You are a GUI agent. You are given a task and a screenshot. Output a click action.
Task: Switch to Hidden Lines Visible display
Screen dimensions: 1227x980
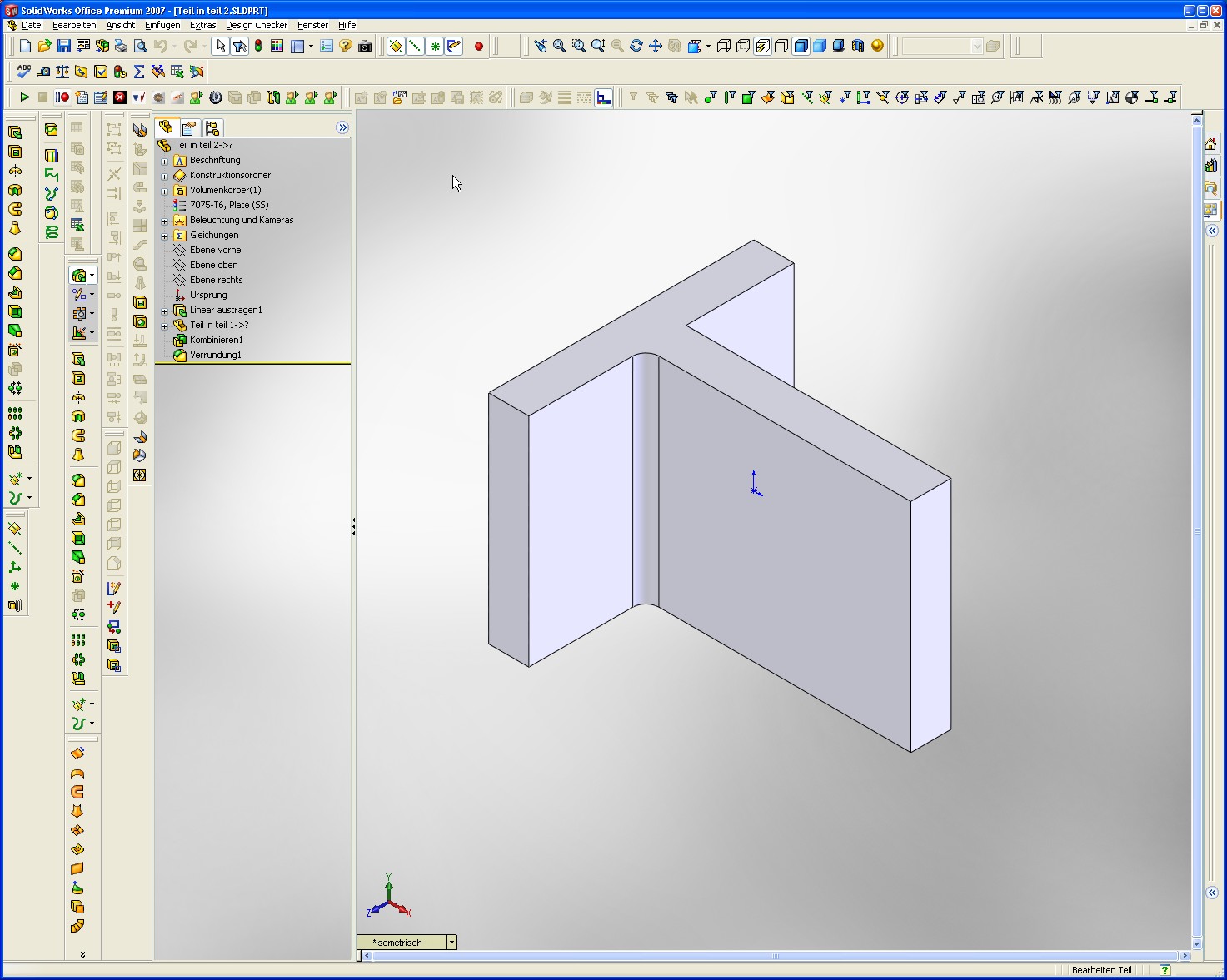(743, 46)
